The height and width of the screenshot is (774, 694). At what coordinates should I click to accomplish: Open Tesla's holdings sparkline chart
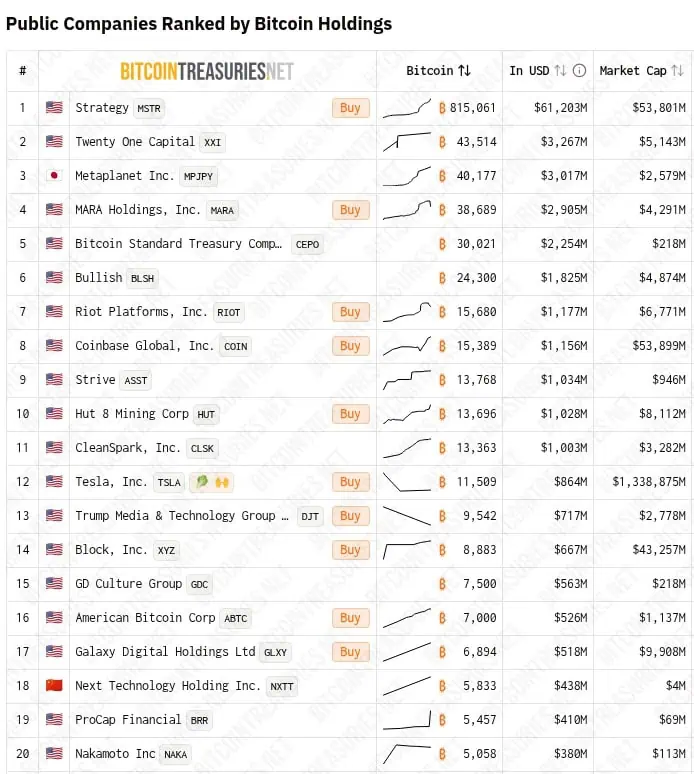407,482
